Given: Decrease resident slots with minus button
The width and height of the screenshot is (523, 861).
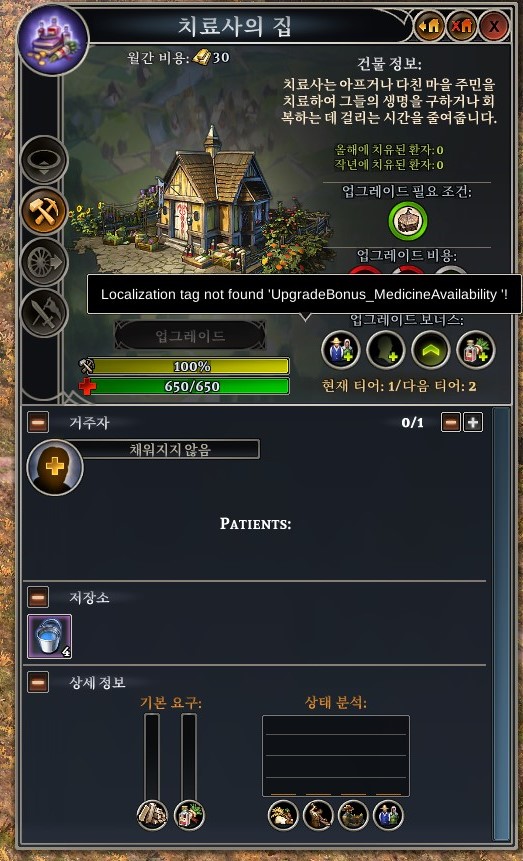Looking at the screenshot, I should coord(450,423).
